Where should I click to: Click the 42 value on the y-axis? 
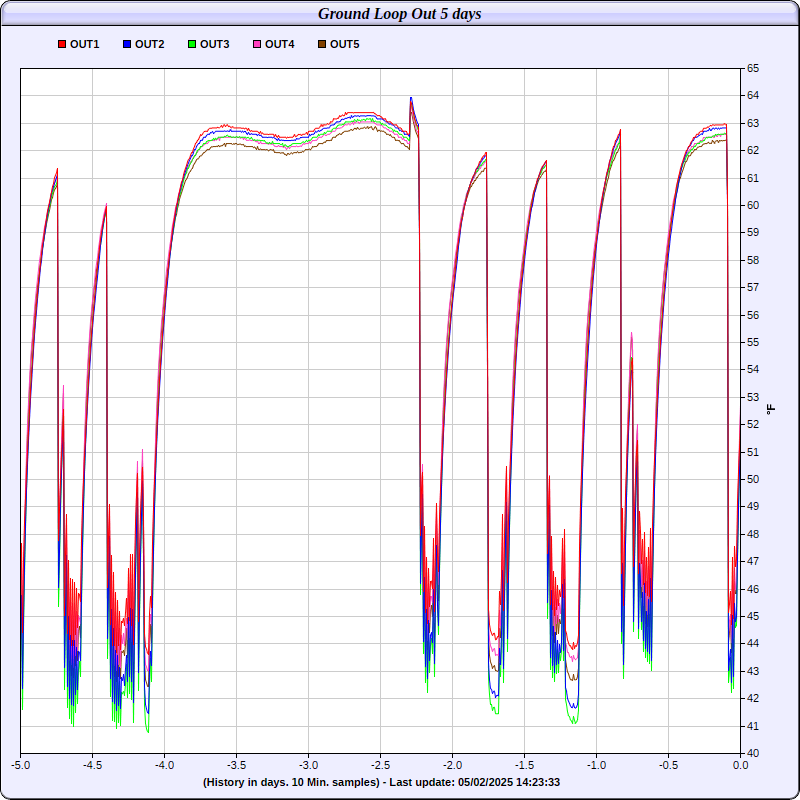(x=753, y=698)
